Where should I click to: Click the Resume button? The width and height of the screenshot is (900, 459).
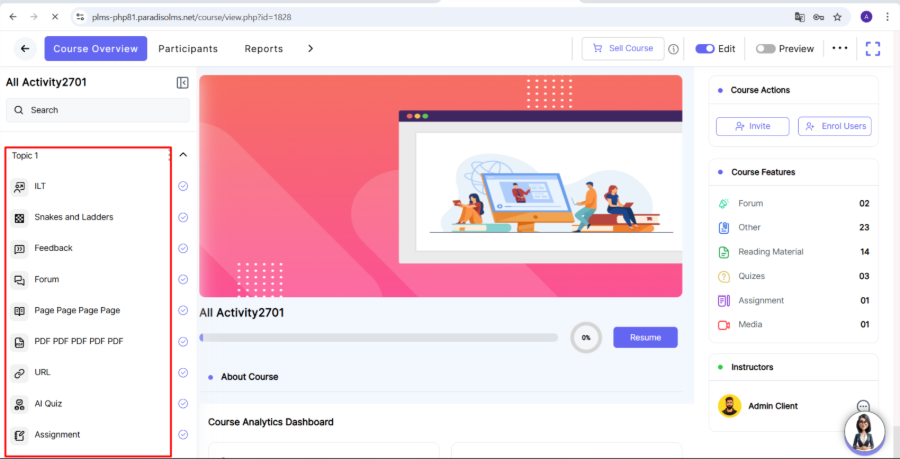(645, 337)
